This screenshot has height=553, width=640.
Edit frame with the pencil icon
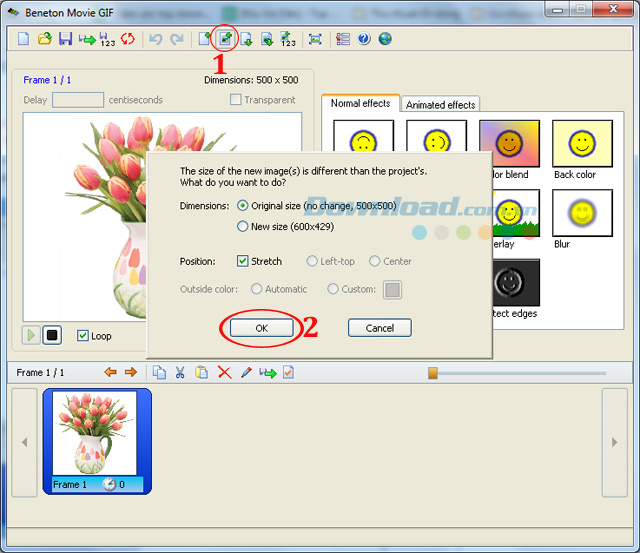(x=246, y=372)
